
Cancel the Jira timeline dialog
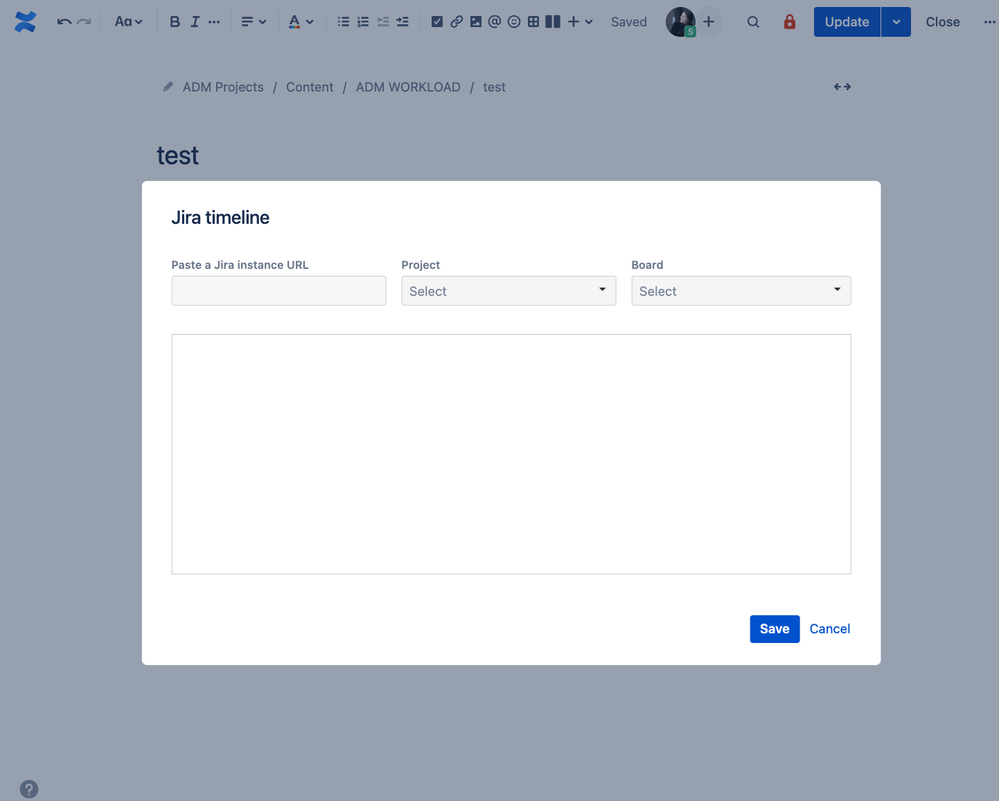tap(830, 629)
